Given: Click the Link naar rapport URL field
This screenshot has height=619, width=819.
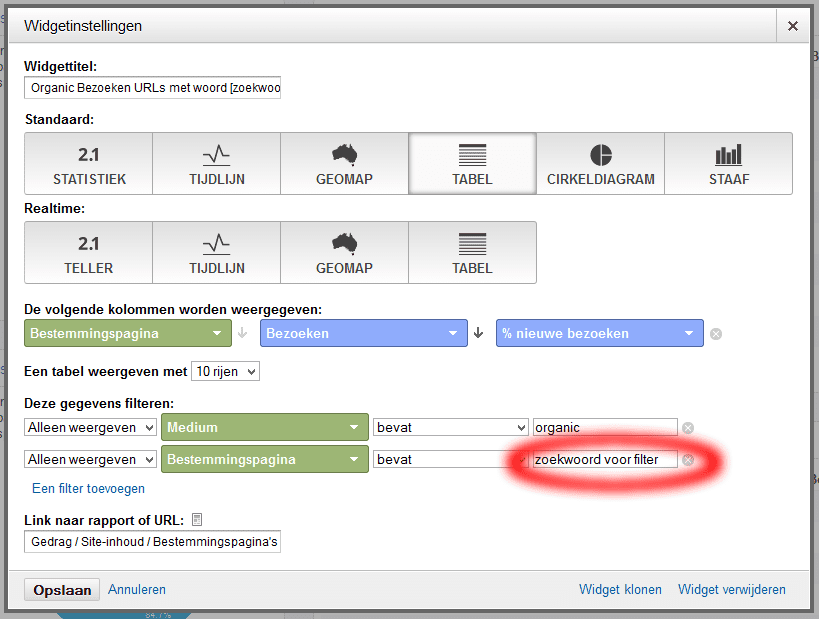Looking at the screenshot, I should point(153,542).
